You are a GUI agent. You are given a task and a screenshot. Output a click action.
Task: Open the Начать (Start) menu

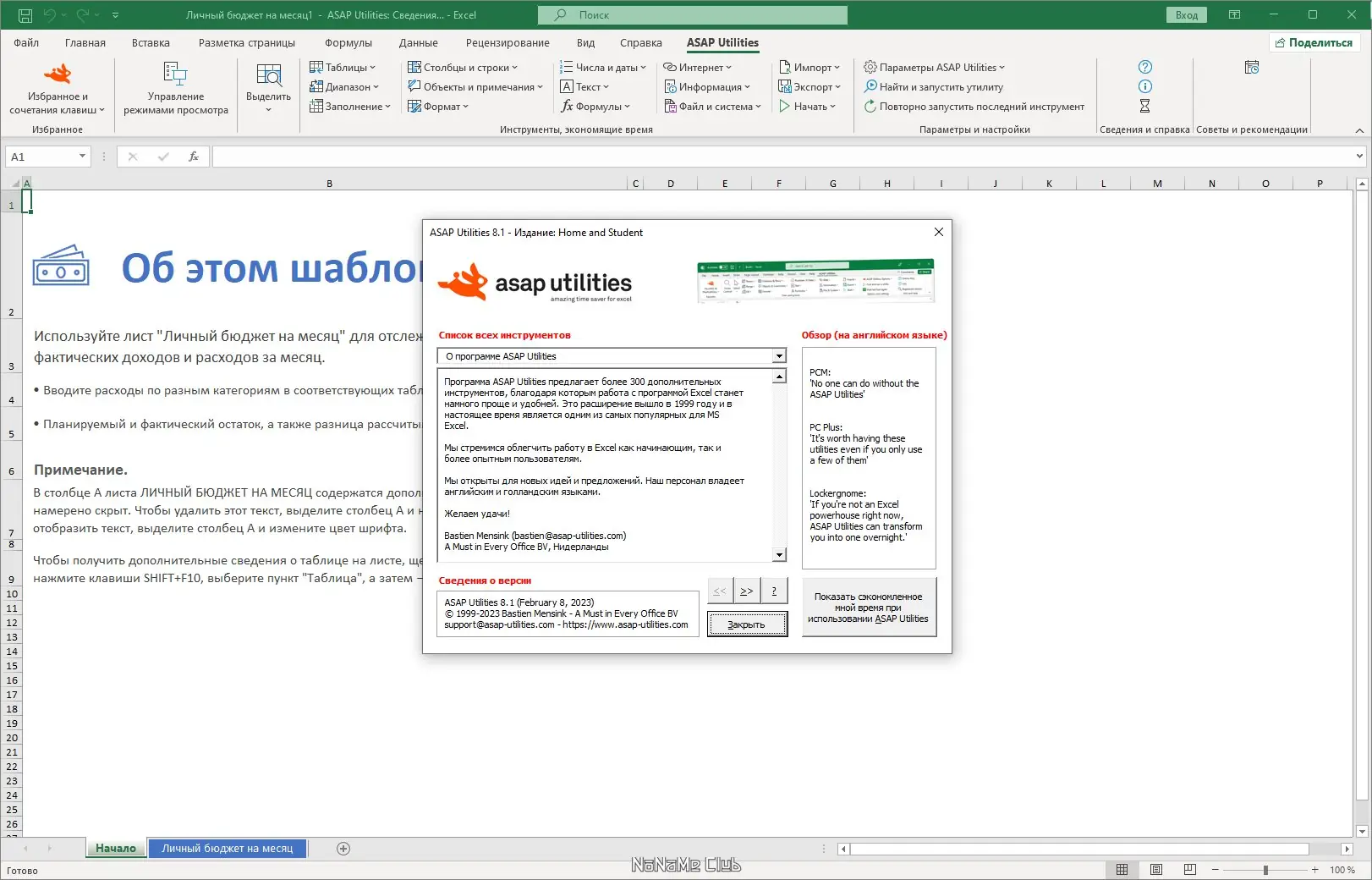[807, 107]
